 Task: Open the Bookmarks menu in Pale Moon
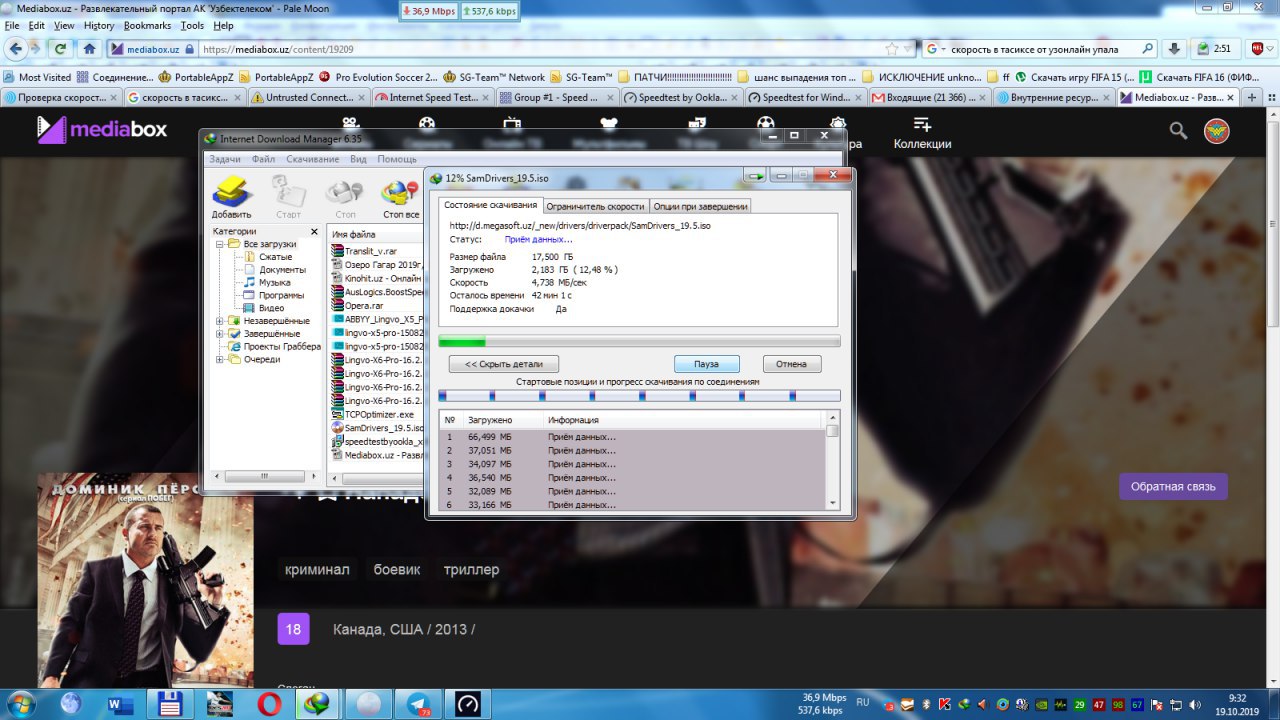coord(147,25)
